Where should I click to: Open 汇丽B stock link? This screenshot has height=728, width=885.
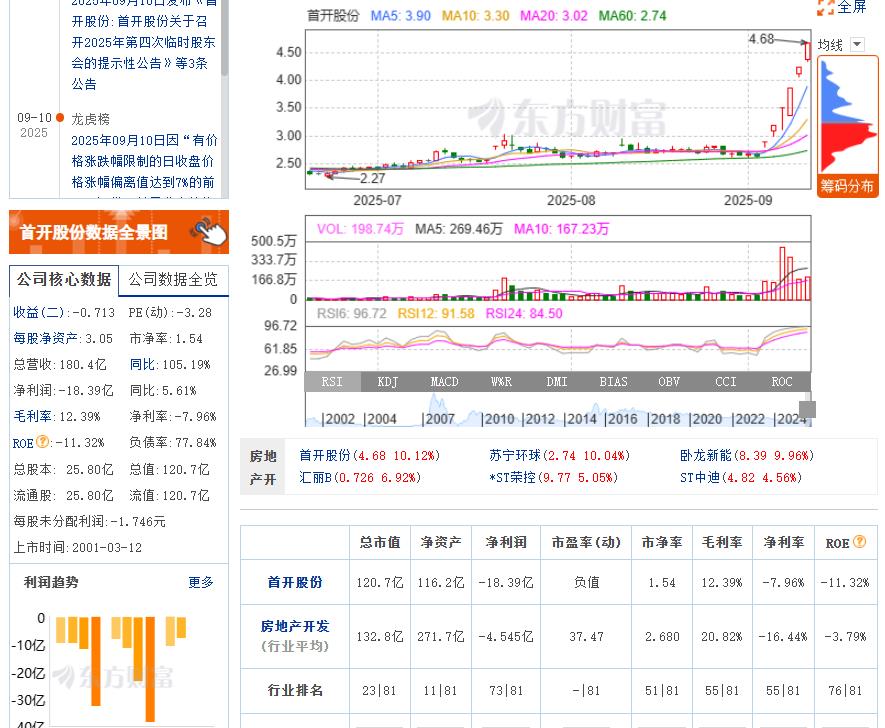tap(316, 477)
